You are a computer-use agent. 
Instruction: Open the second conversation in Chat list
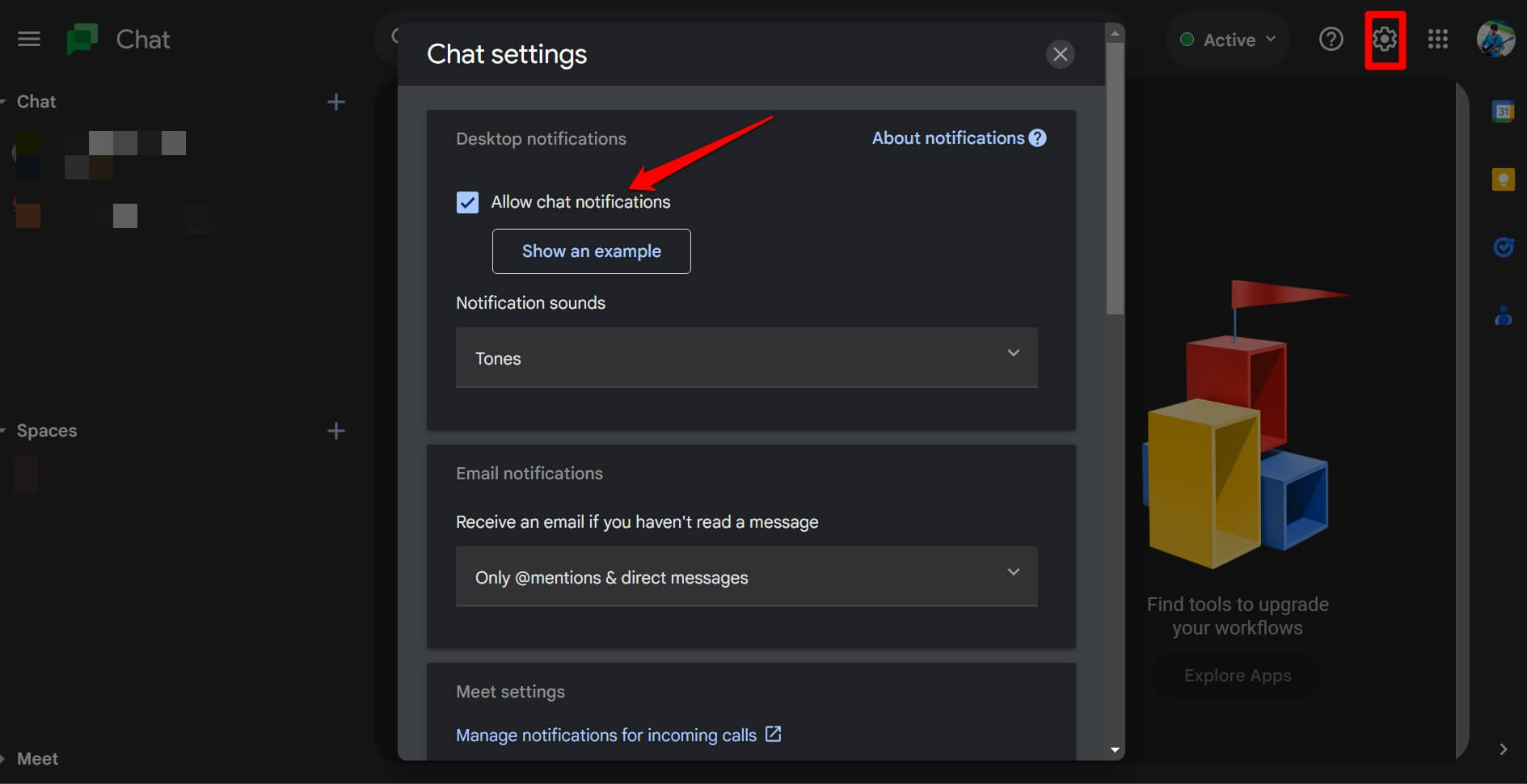point(150,216)
